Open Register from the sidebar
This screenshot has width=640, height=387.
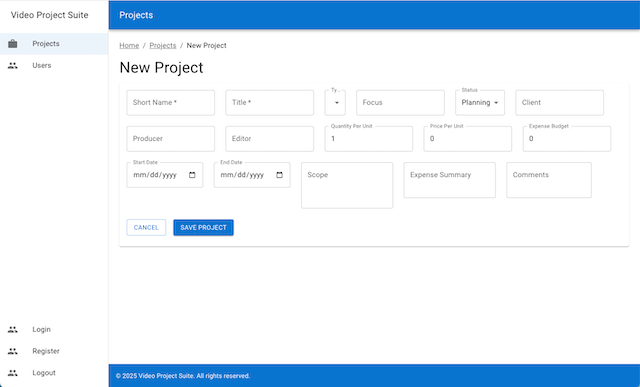click(x=54, y=351)
